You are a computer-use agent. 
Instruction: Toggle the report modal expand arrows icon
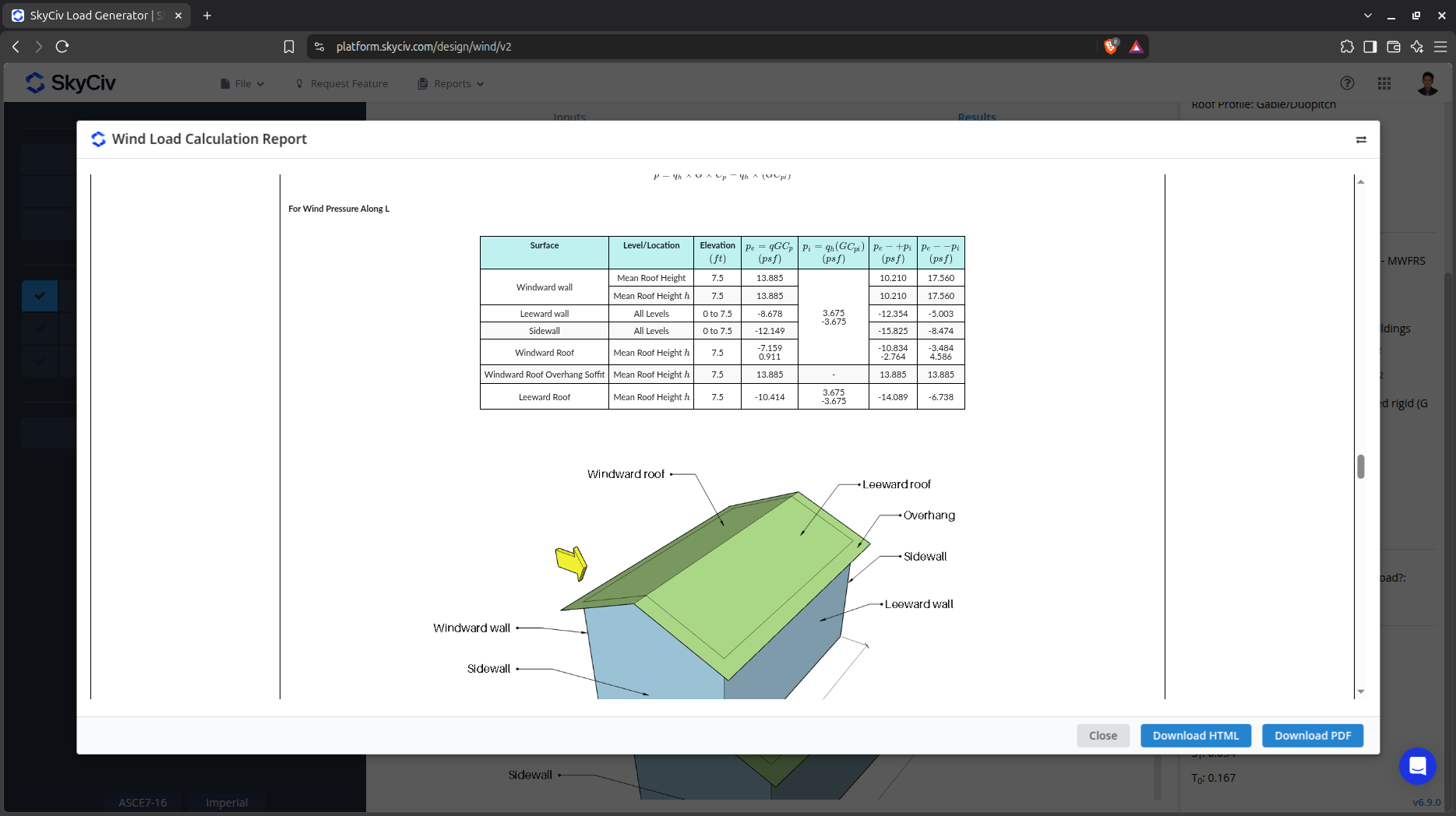tap(1361, 139)
